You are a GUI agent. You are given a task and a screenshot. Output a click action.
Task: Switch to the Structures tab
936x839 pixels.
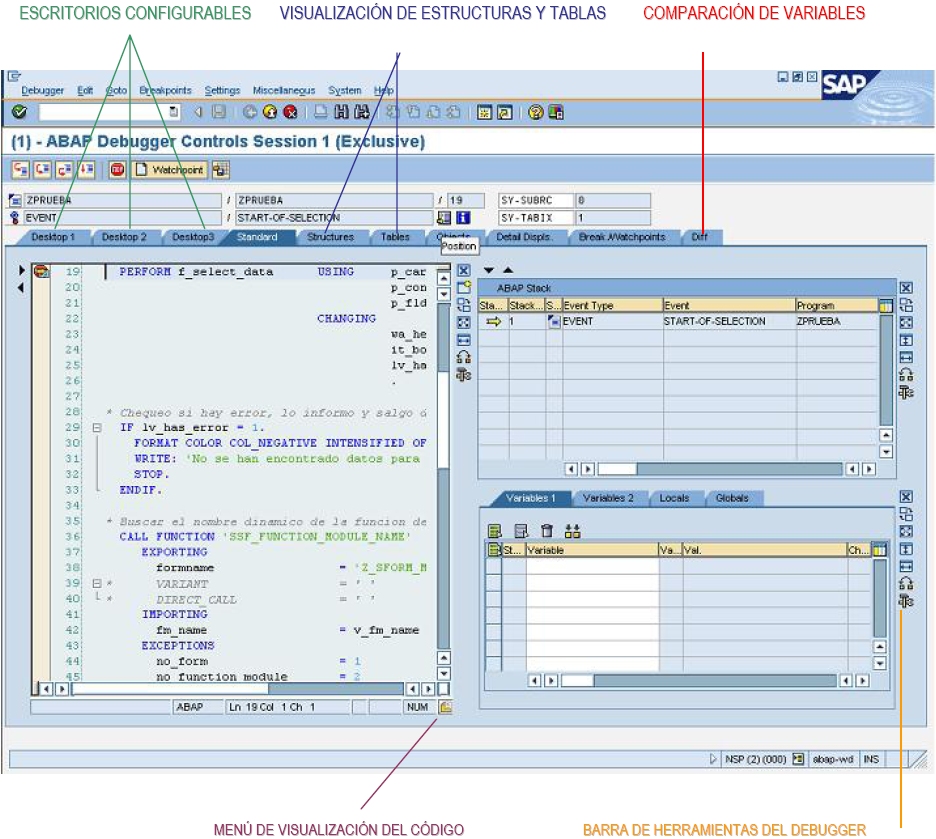[x=330, y=237]
